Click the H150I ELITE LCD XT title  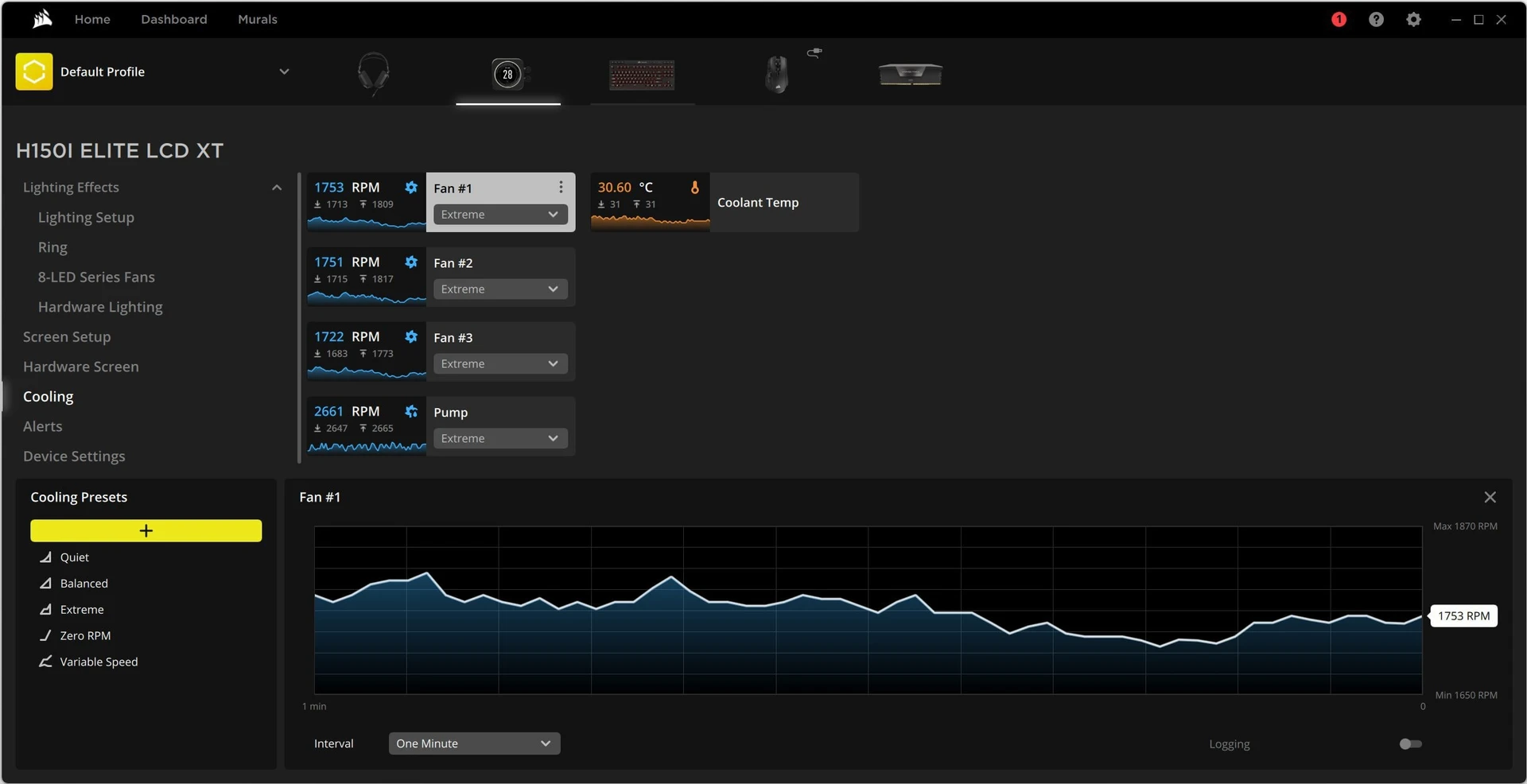[119, 151]
